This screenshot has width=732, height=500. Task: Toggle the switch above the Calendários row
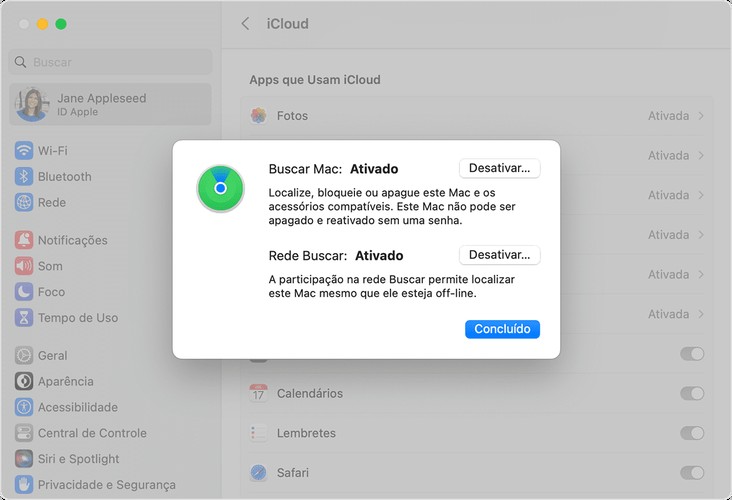click(x=692, y=354)
